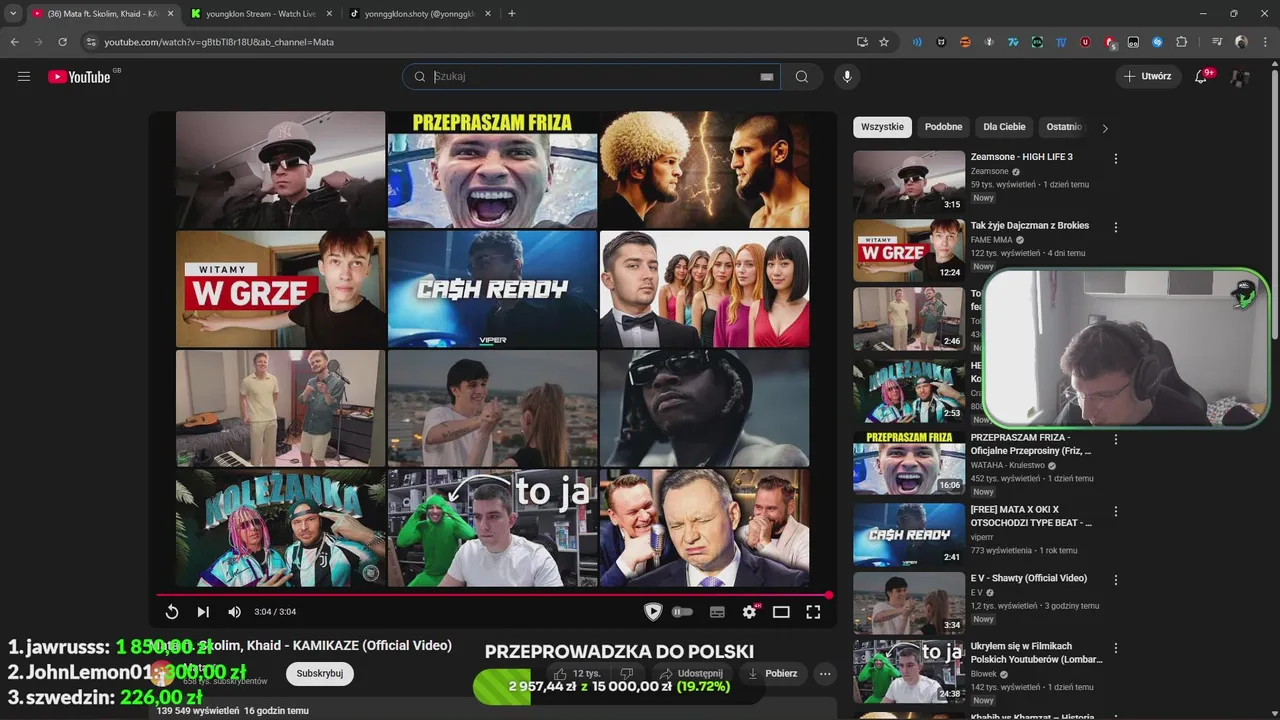
Task: Go to the YouTube home logo
Action: point(79,77)
